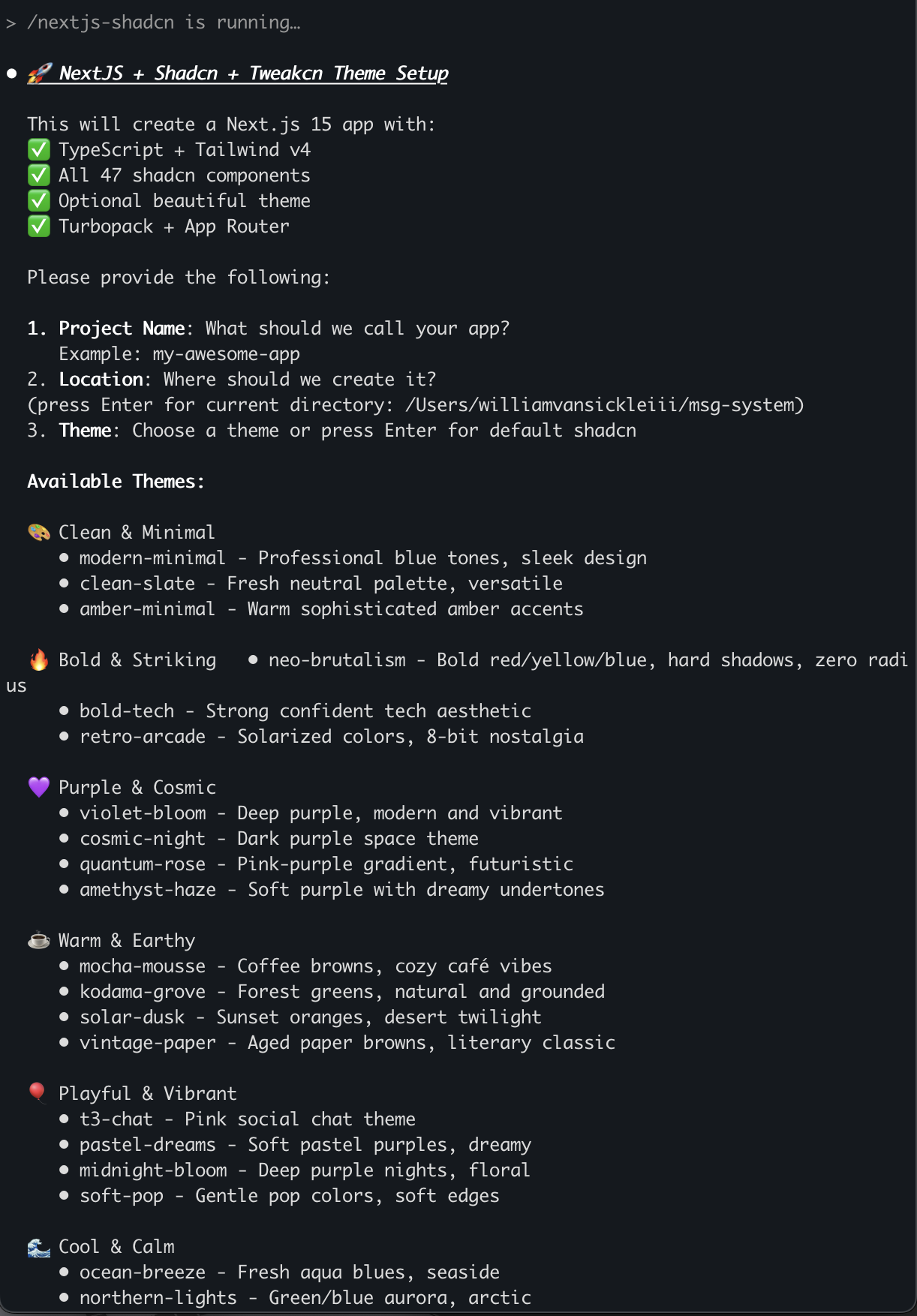The image size is (917, 1316).
Task: Select the cosmic-night theme entry
Action: click(143, 839)
